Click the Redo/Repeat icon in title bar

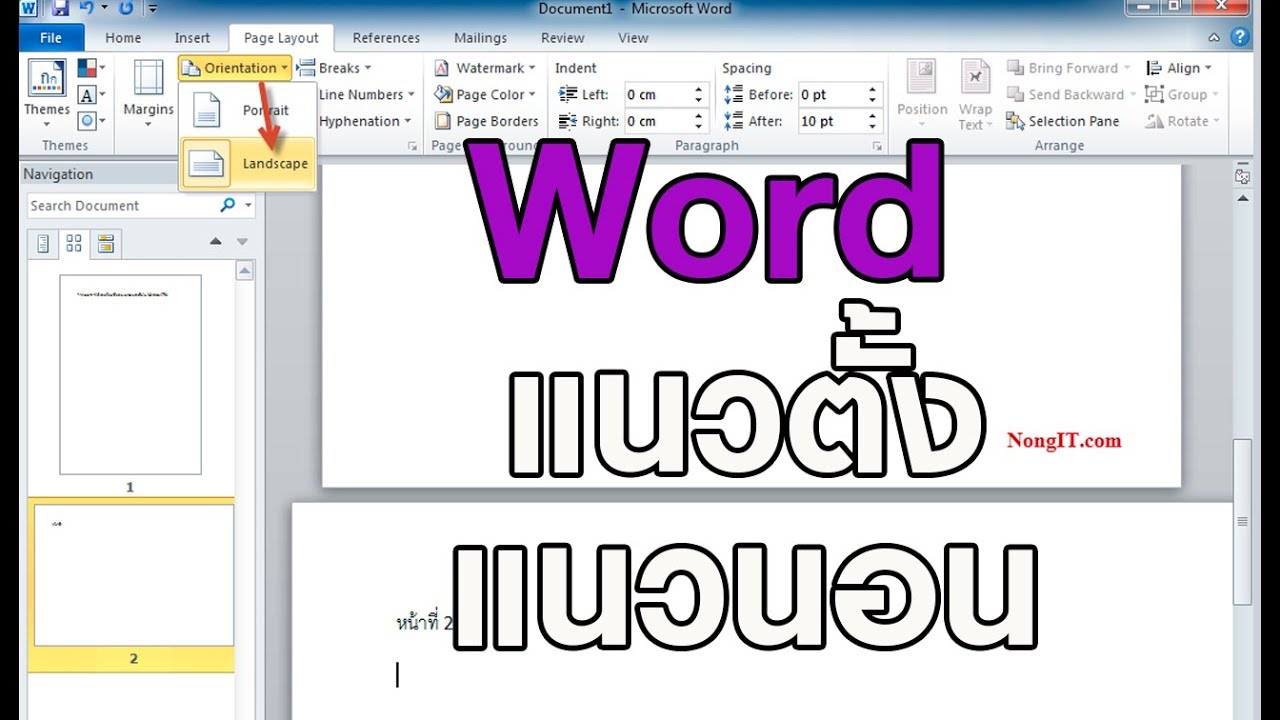(126, 9)
